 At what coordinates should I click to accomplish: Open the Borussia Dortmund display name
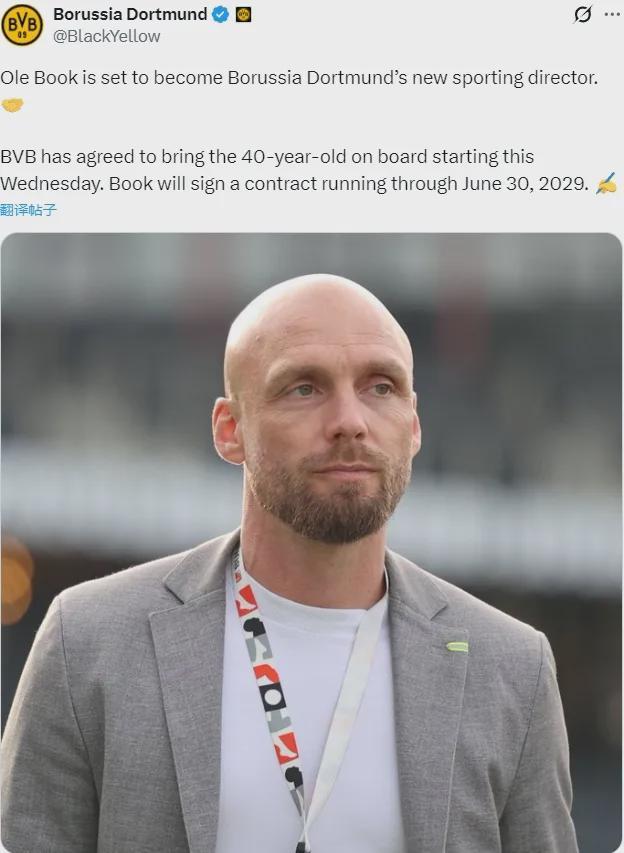coord(130,14)
